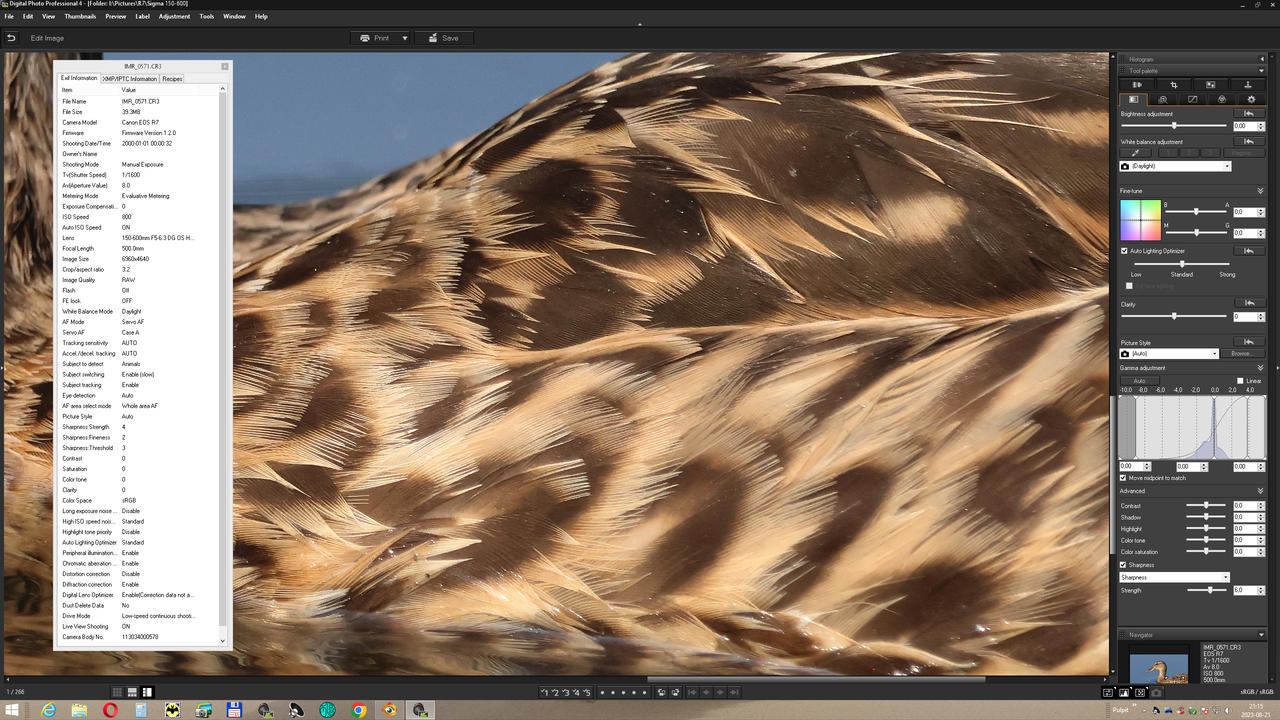This screenshot has width=1280, height=720.
Task: Click the Gamma adjustment Auto button
Action: coord(1139,381)
